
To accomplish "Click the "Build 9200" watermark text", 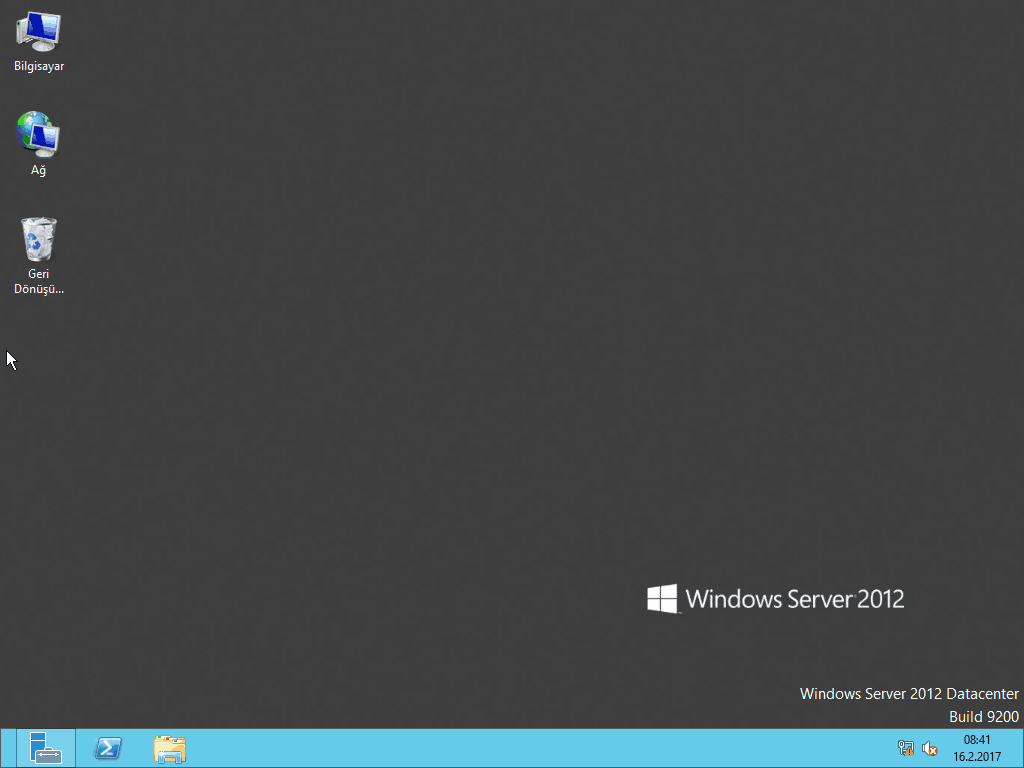I will pos(983,717).
